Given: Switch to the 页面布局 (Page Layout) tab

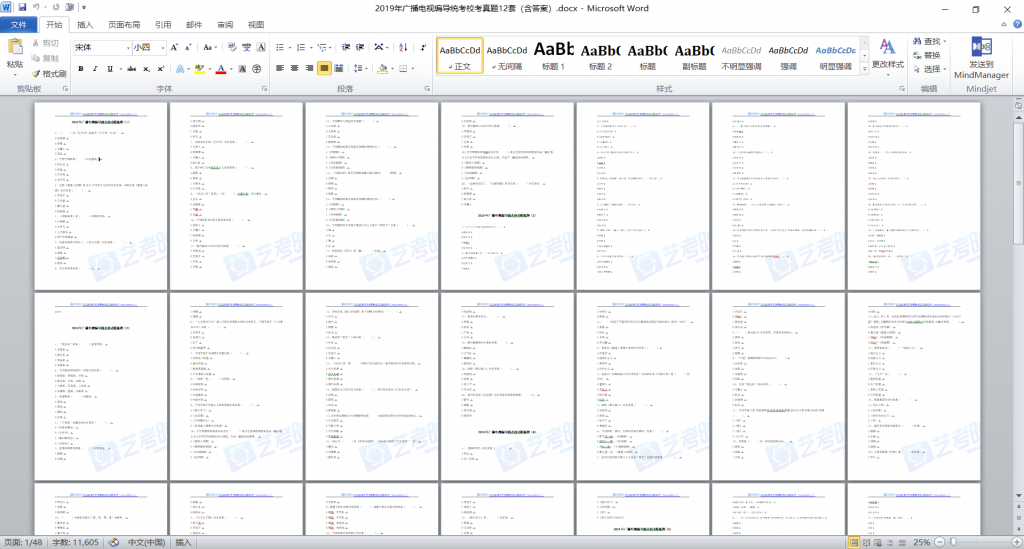Looking at the screenshot, I should click(x=124, y=24).
